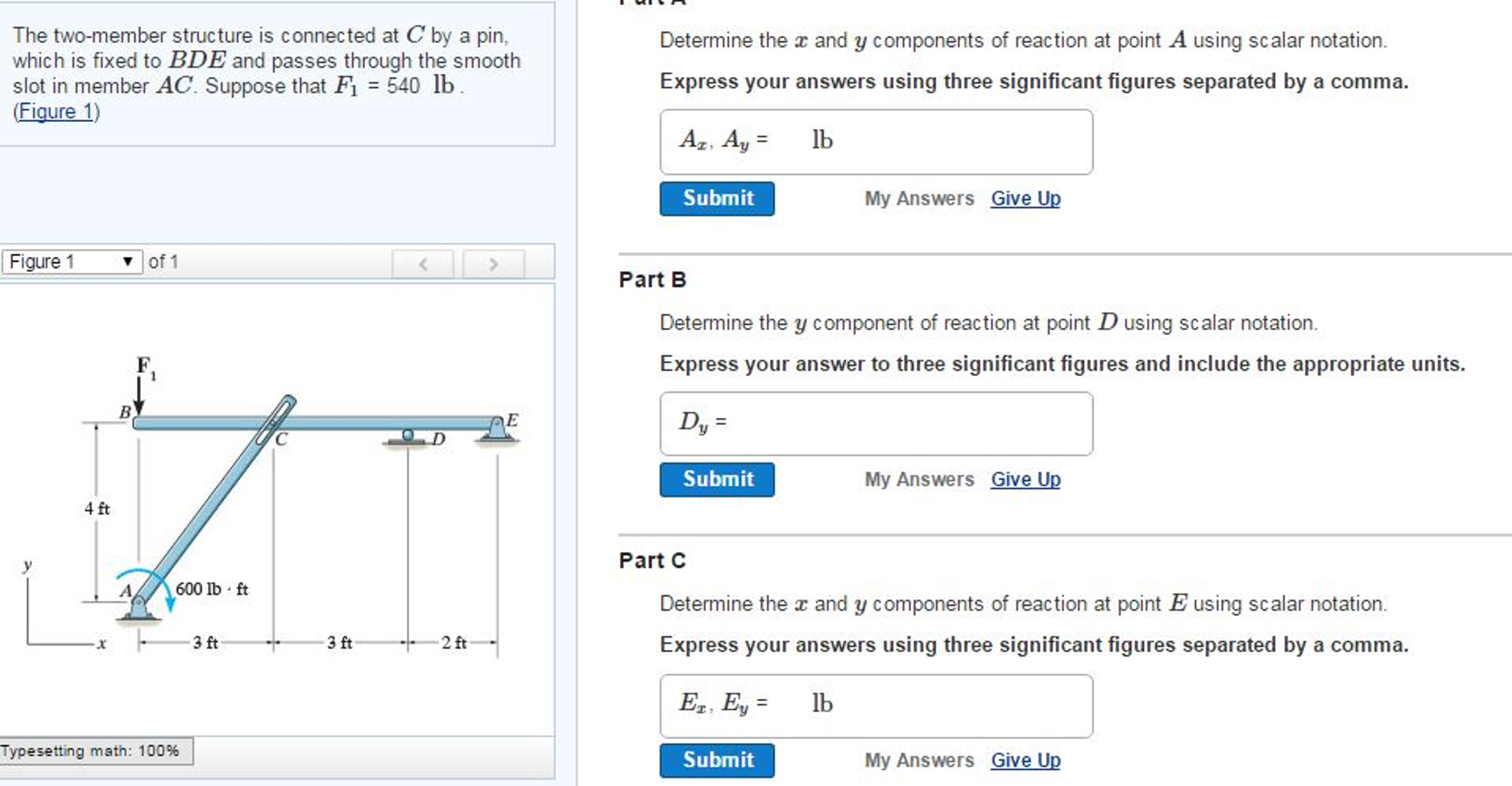The image size is (1512, 786).
Task: Give Up on Part B
Action: pos(1025,479)
